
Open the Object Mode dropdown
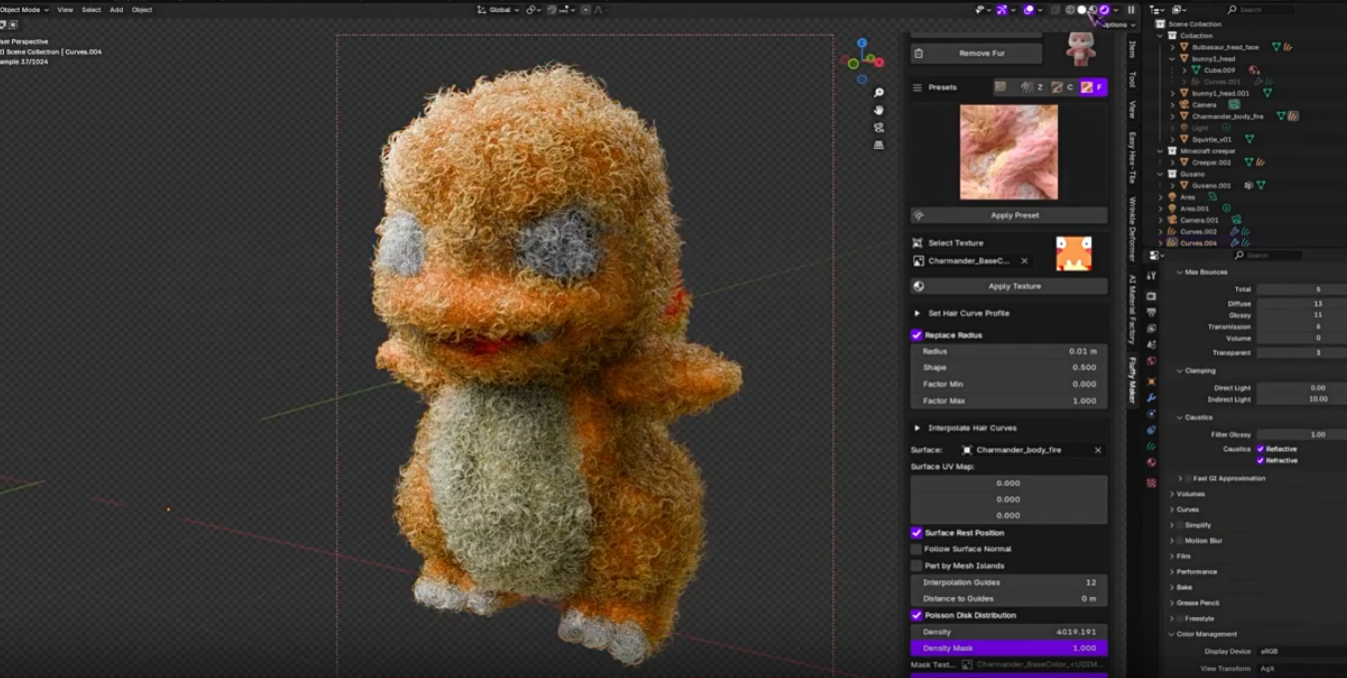click(x=24, y=10)
